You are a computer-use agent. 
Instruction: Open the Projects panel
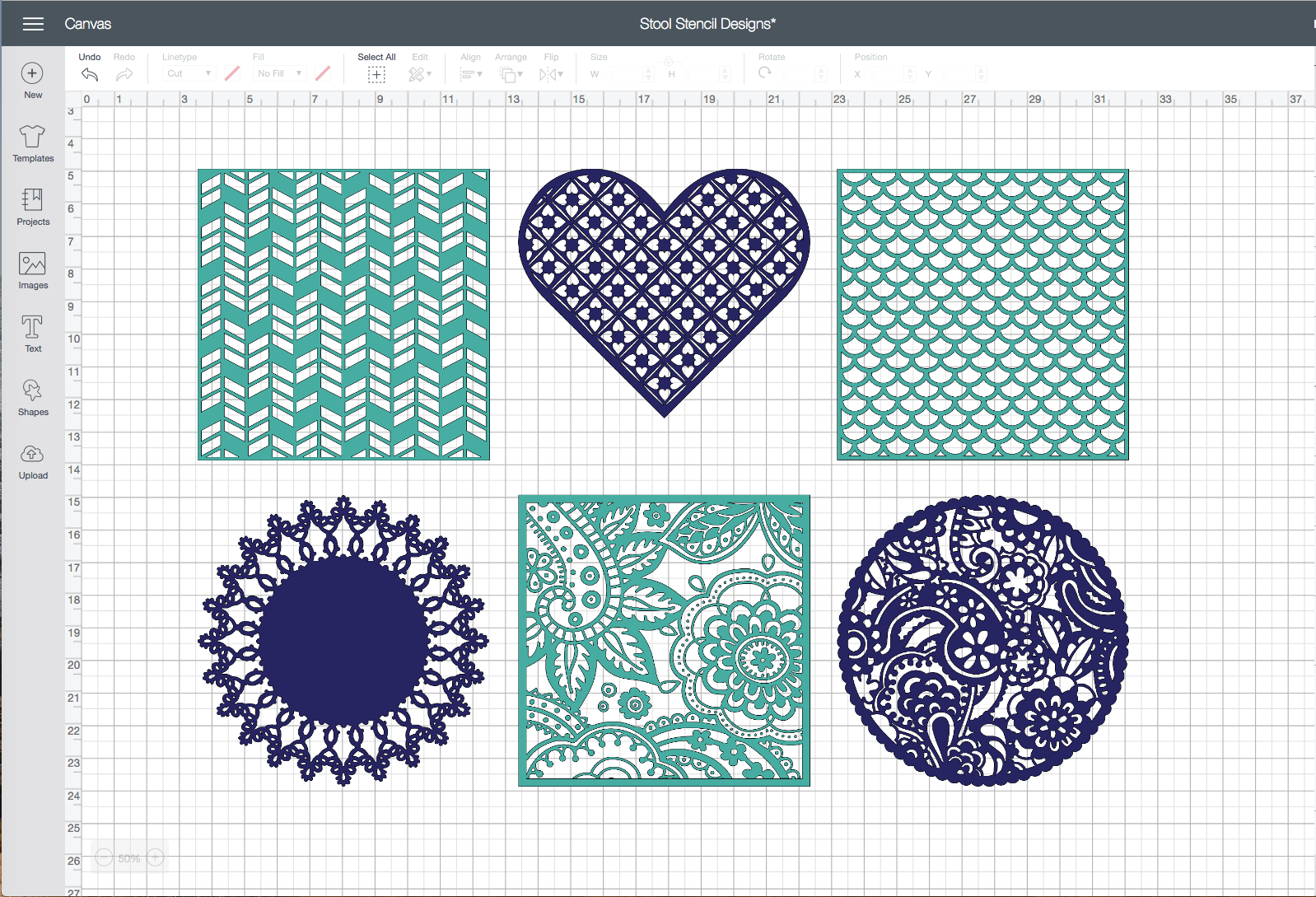(33, 200)
